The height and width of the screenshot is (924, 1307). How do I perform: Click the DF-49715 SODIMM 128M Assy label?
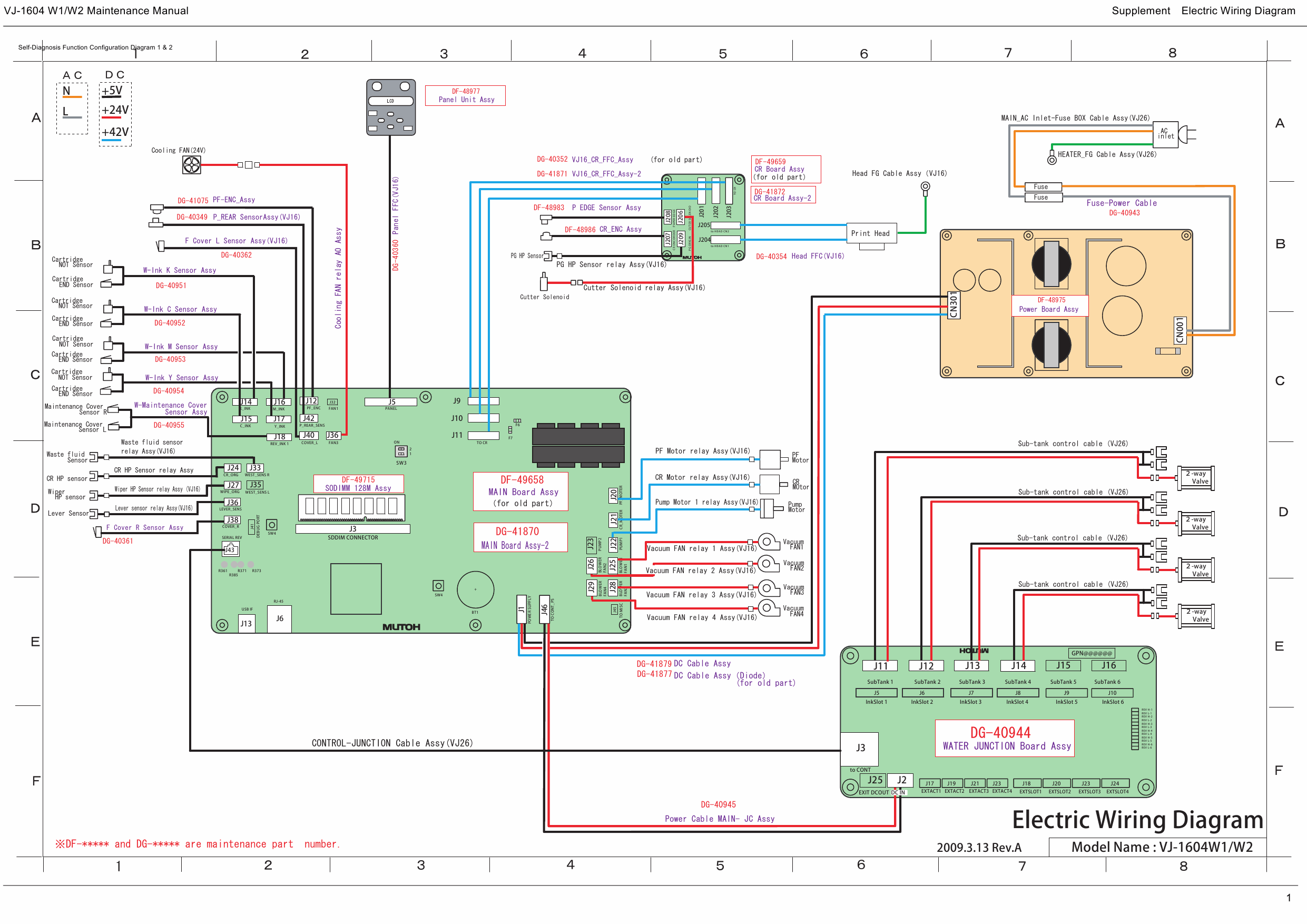tap(359, 484)
